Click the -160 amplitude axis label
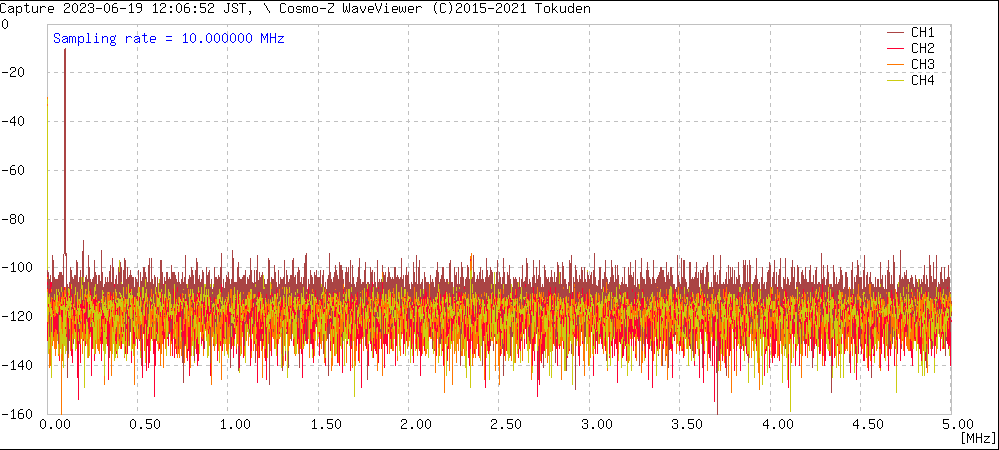Image resolution: width=999 pixels, height=450 pixels. pyautogui.click(x=18, y=413)
